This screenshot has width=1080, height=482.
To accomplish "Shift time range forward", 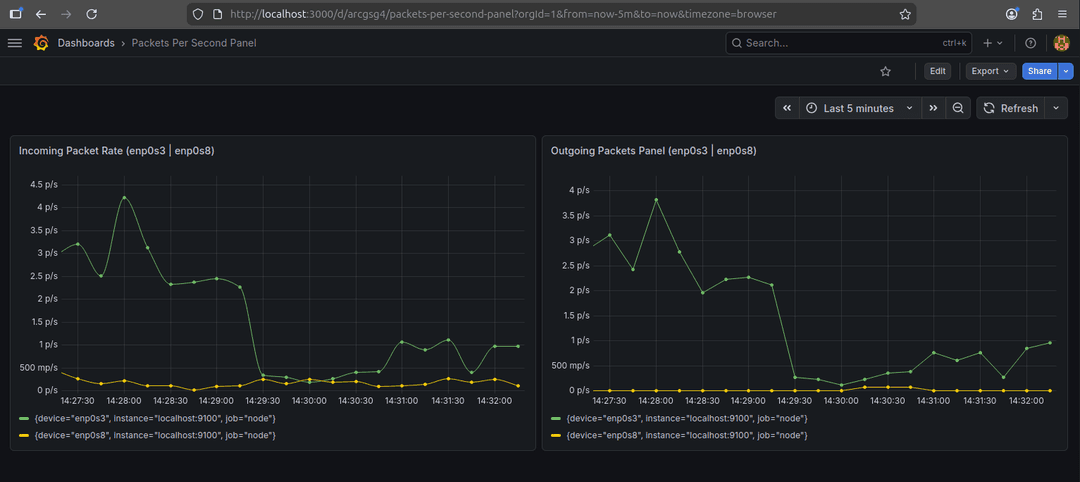I will [x=933, y=108].
